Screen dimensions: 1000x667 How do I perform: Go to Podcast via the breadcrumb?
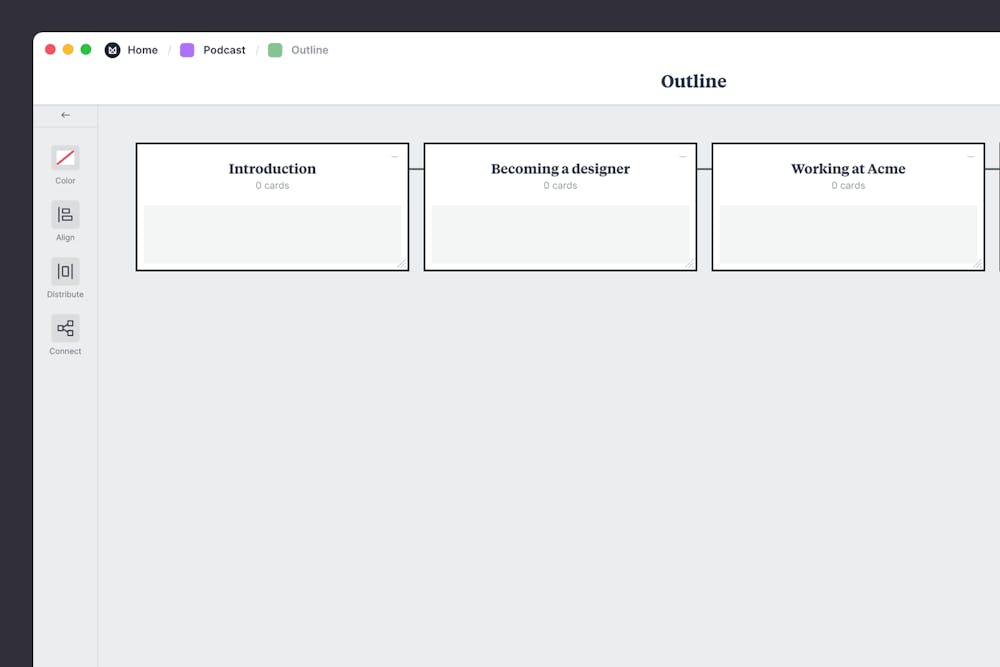[x=223, y=49]
